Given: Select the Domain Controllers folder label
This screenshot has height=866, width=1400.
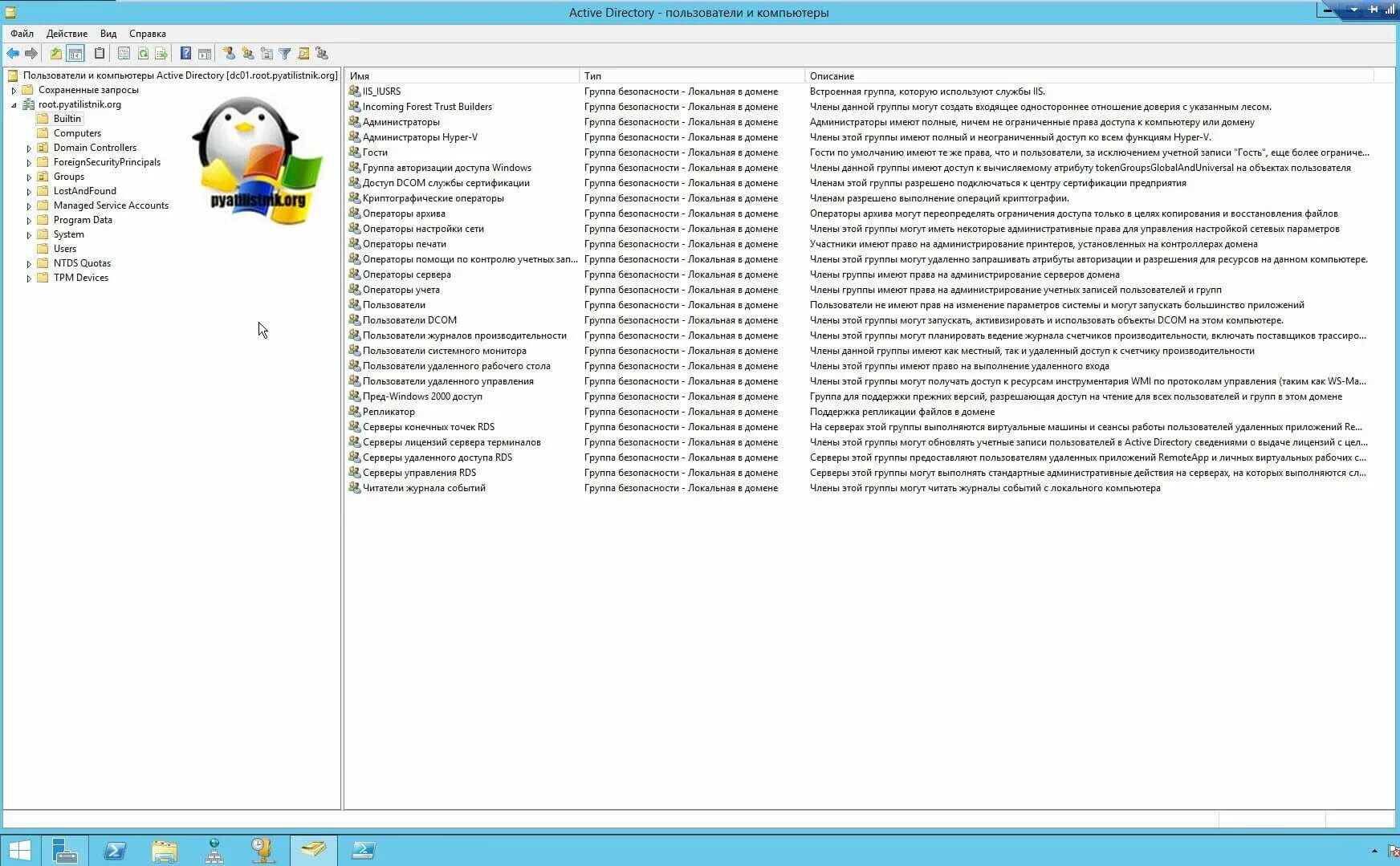Looking at the screenshot, I should [95, 148].
